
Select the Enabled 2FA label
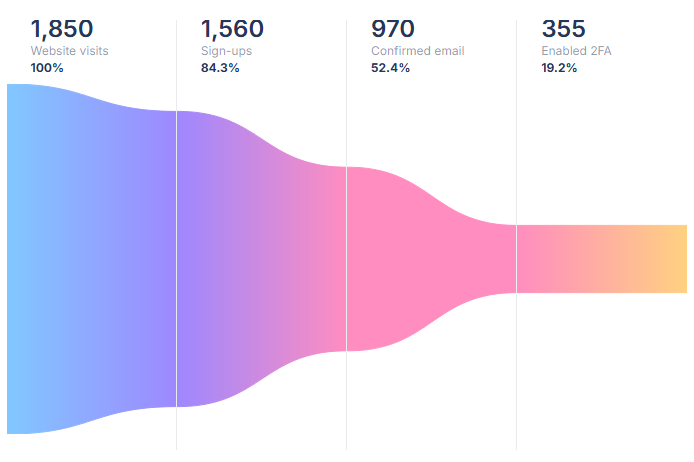click(x=576, y=51)
